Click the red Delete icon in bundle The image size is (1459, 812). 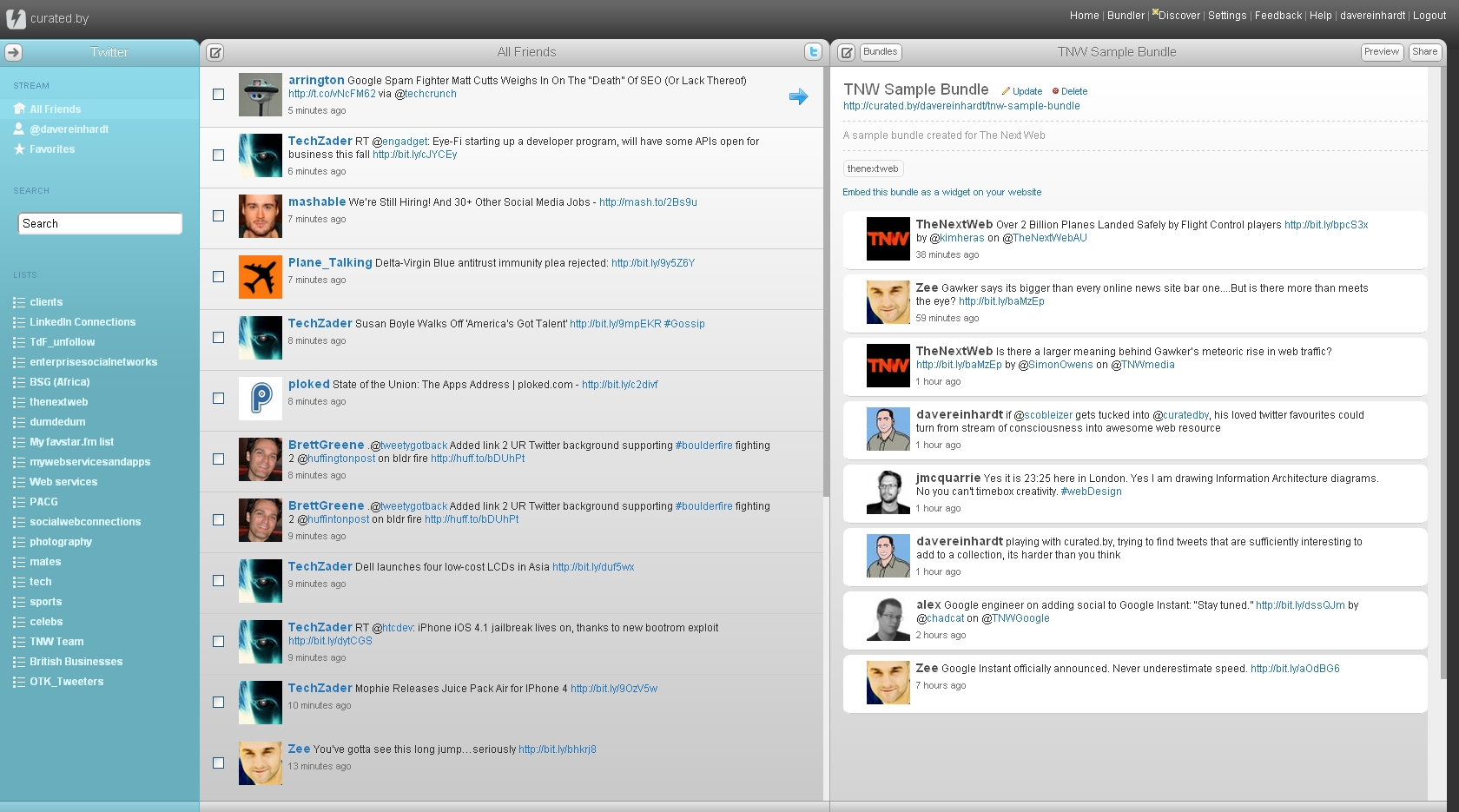coord(1055,91)
